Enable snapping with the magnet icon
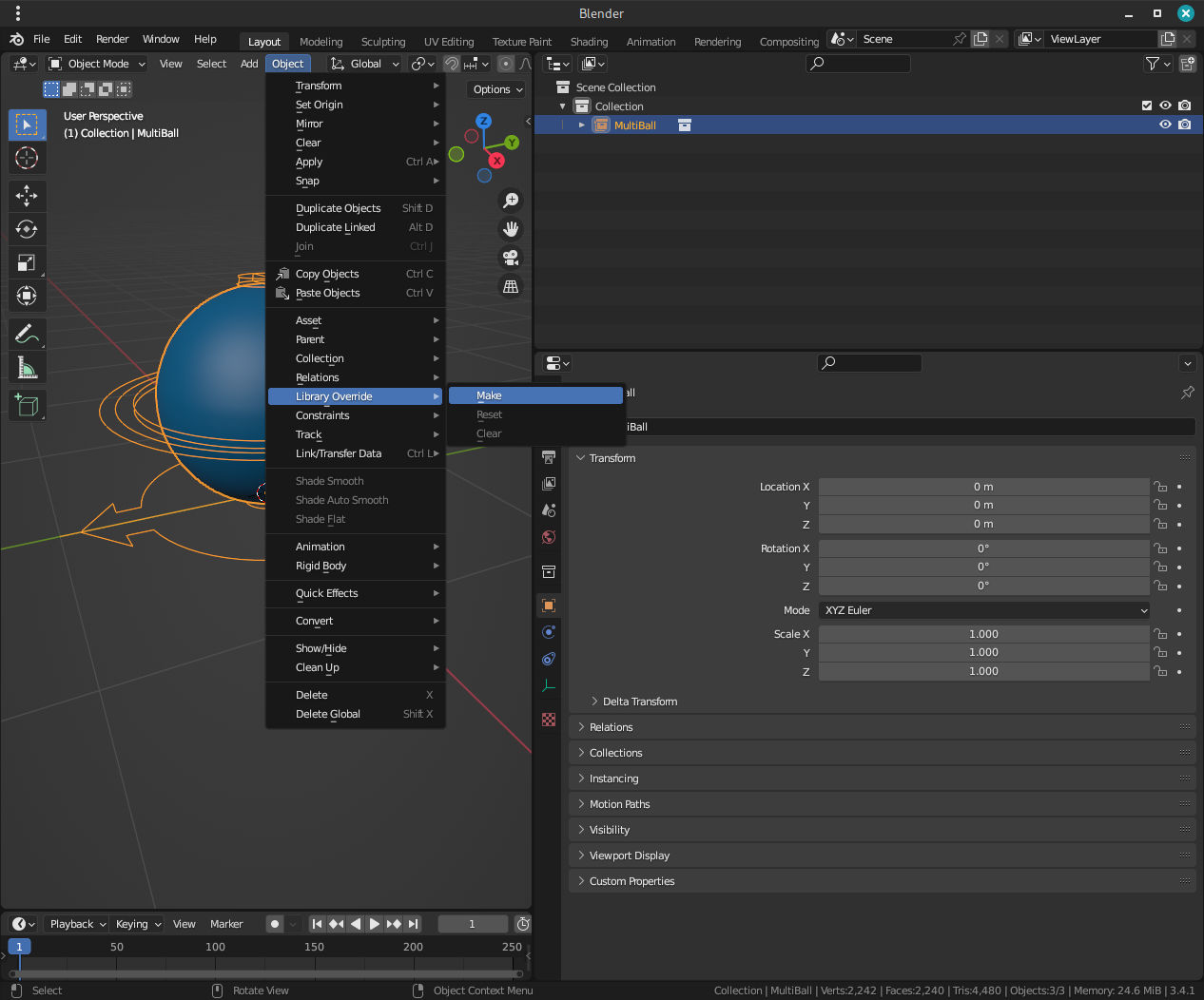The image size is (1204, 1000). click(x=452, y=63)
